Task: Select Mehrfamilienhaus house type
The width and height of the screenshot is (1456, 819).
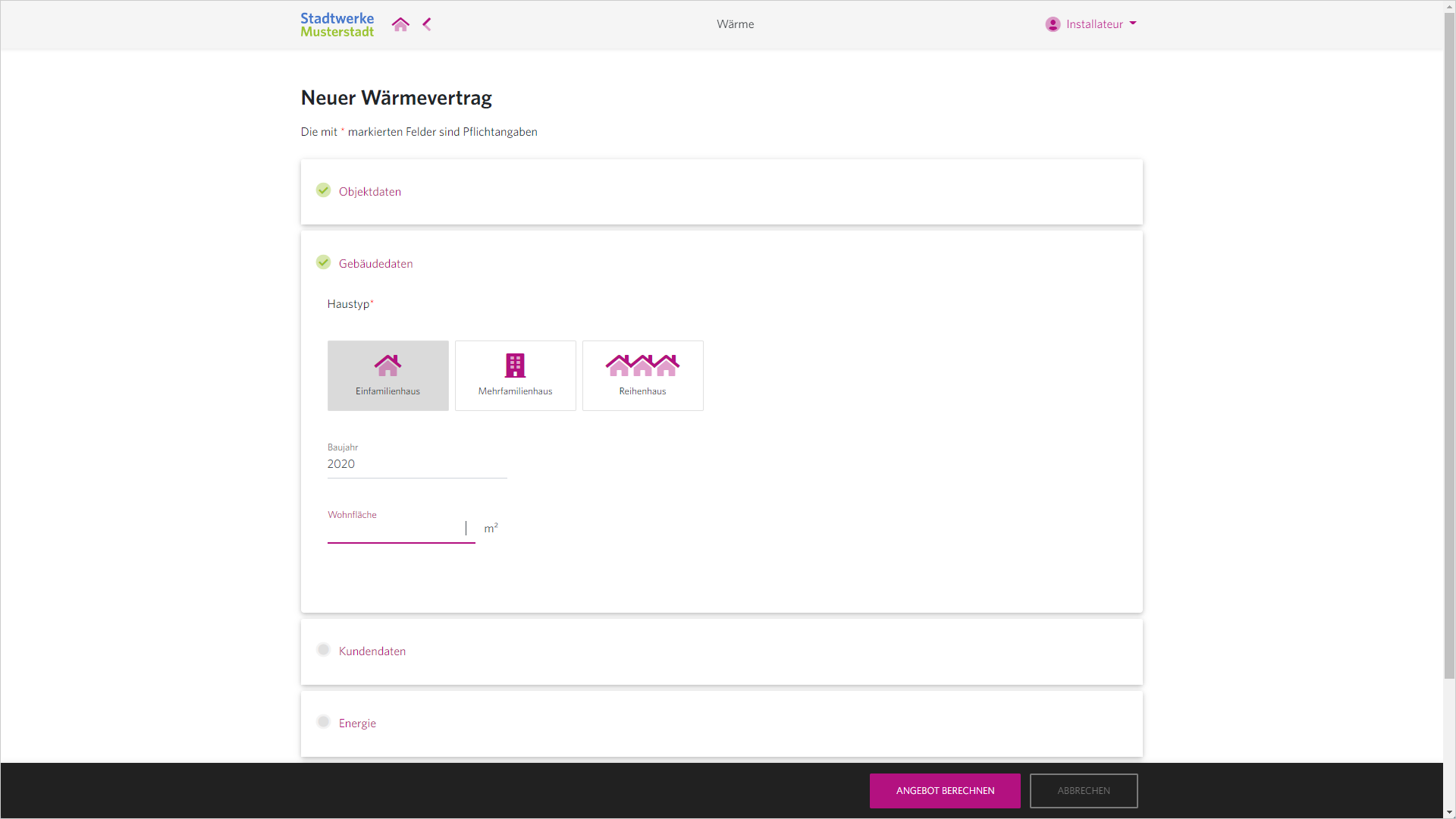Action: coord(515,375)
